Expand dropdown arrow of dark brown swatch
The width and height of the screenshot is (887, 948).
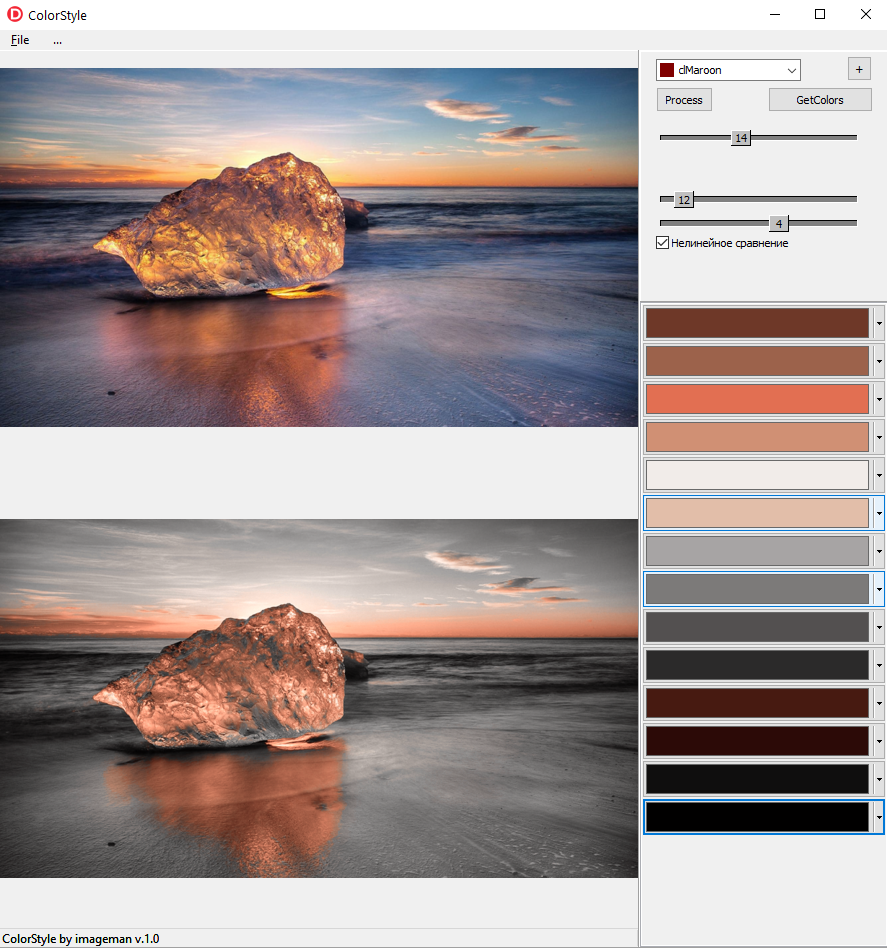(879, 323)
